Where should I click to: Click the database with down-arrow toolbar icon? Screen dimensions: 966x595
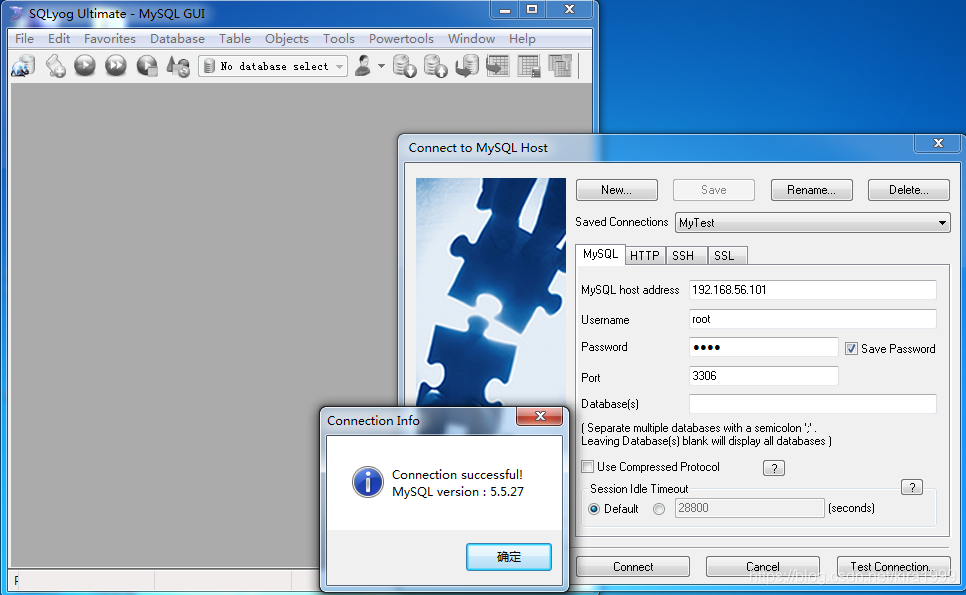[x=405, y=66]
